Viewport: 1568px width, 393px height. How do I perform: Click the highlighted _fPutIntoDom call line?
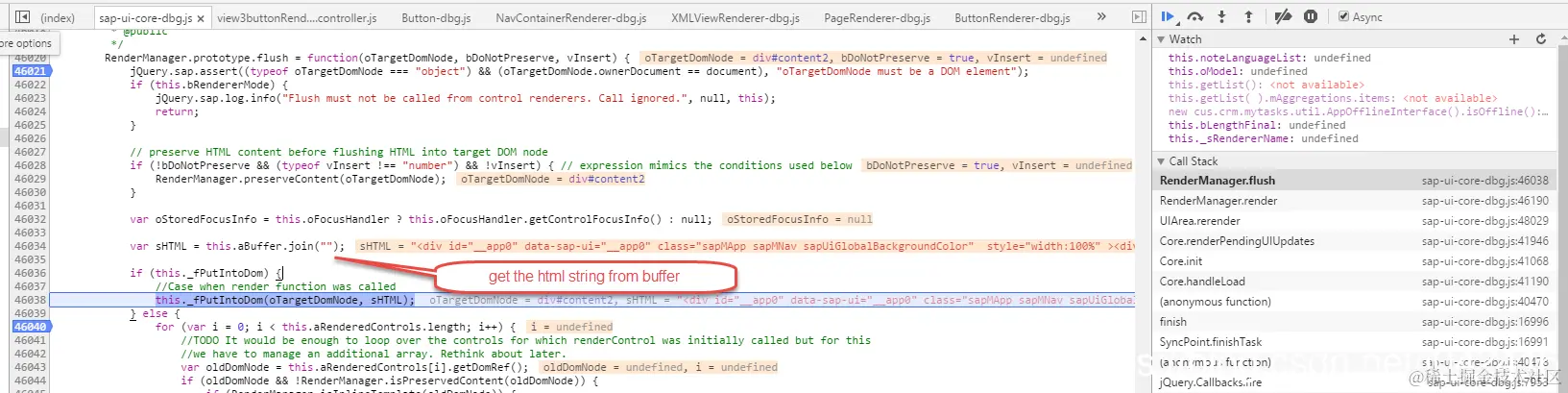tap(285, 300)
